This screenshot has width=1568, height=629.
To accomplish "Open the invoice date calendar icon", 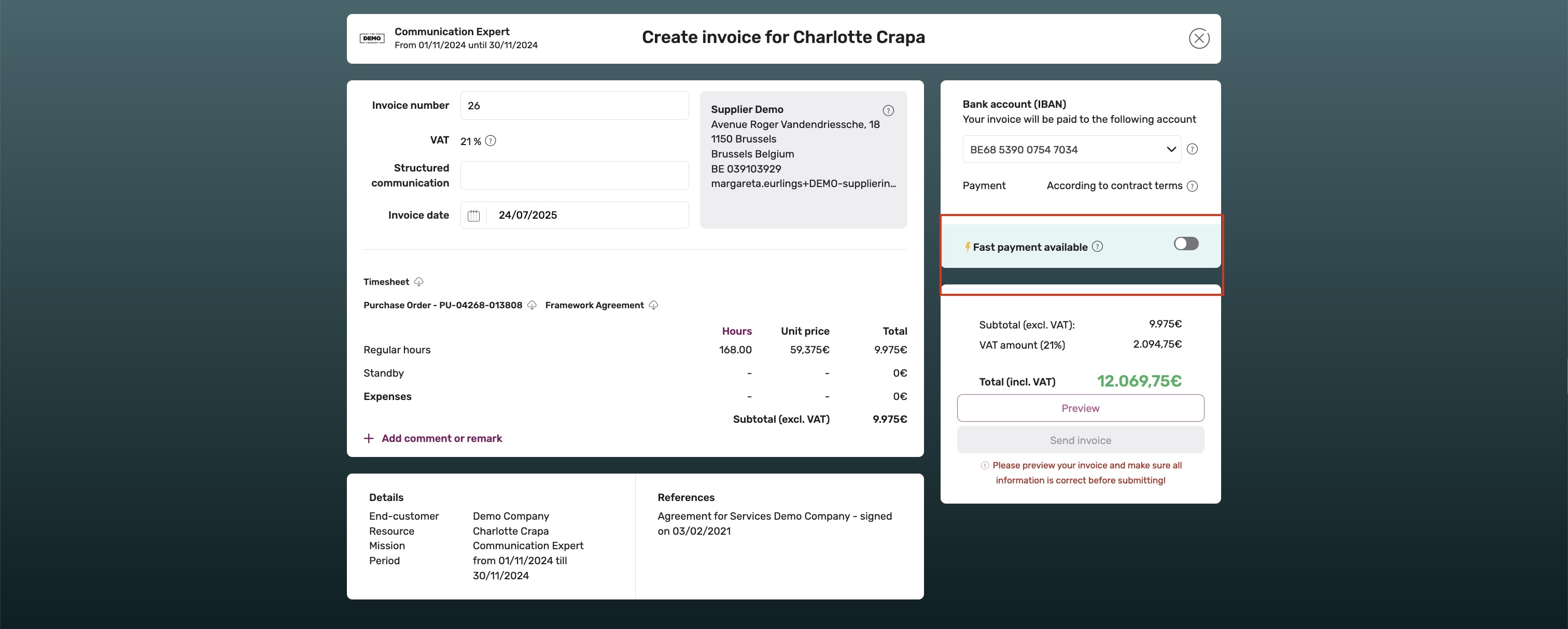I will (x=473, y=216).
